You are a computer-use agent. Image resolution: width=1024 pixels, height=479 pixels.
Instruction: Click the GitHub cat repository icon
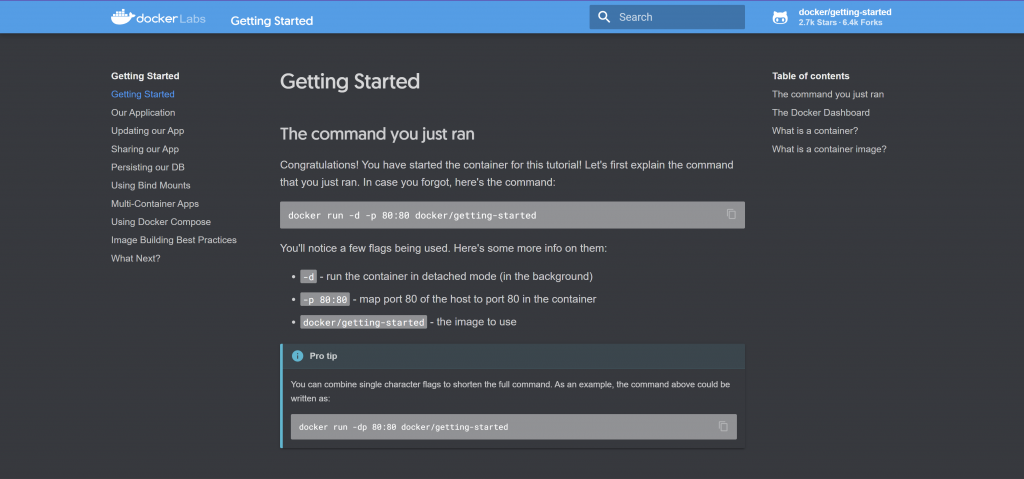pos(780,17)
